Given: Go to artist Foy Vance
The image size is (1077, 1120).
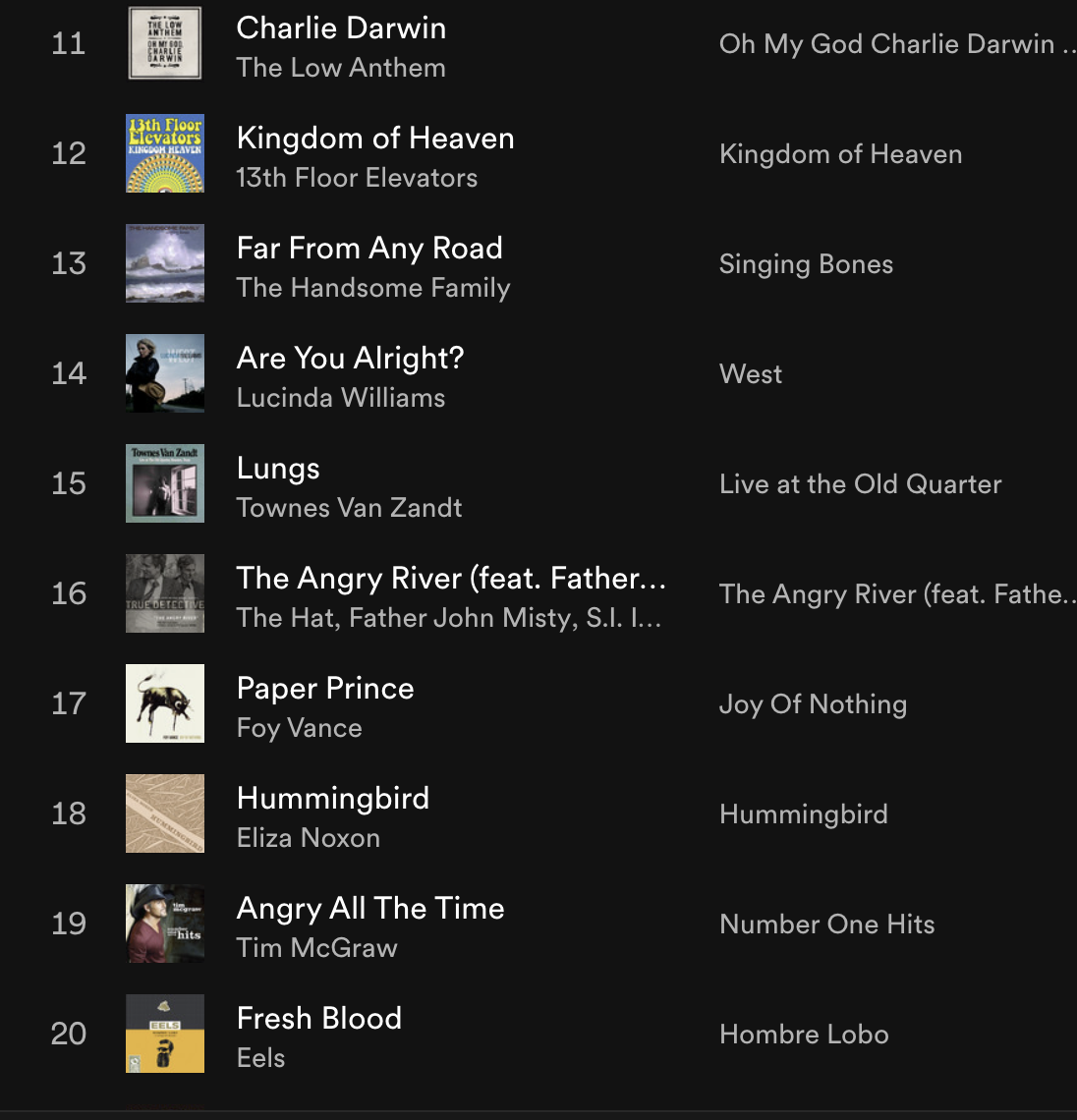Looking at the screenshot, I should point(300,728).
